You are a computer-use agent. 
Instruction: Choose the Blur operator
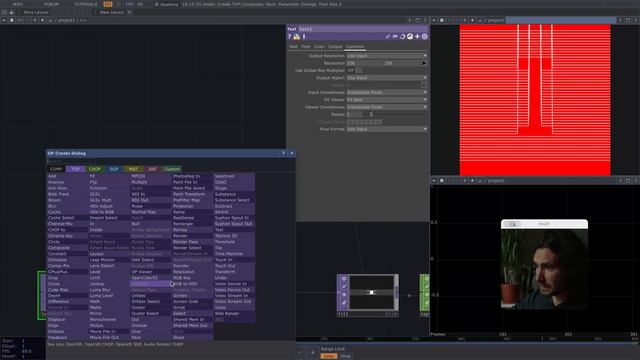point(67,206)
